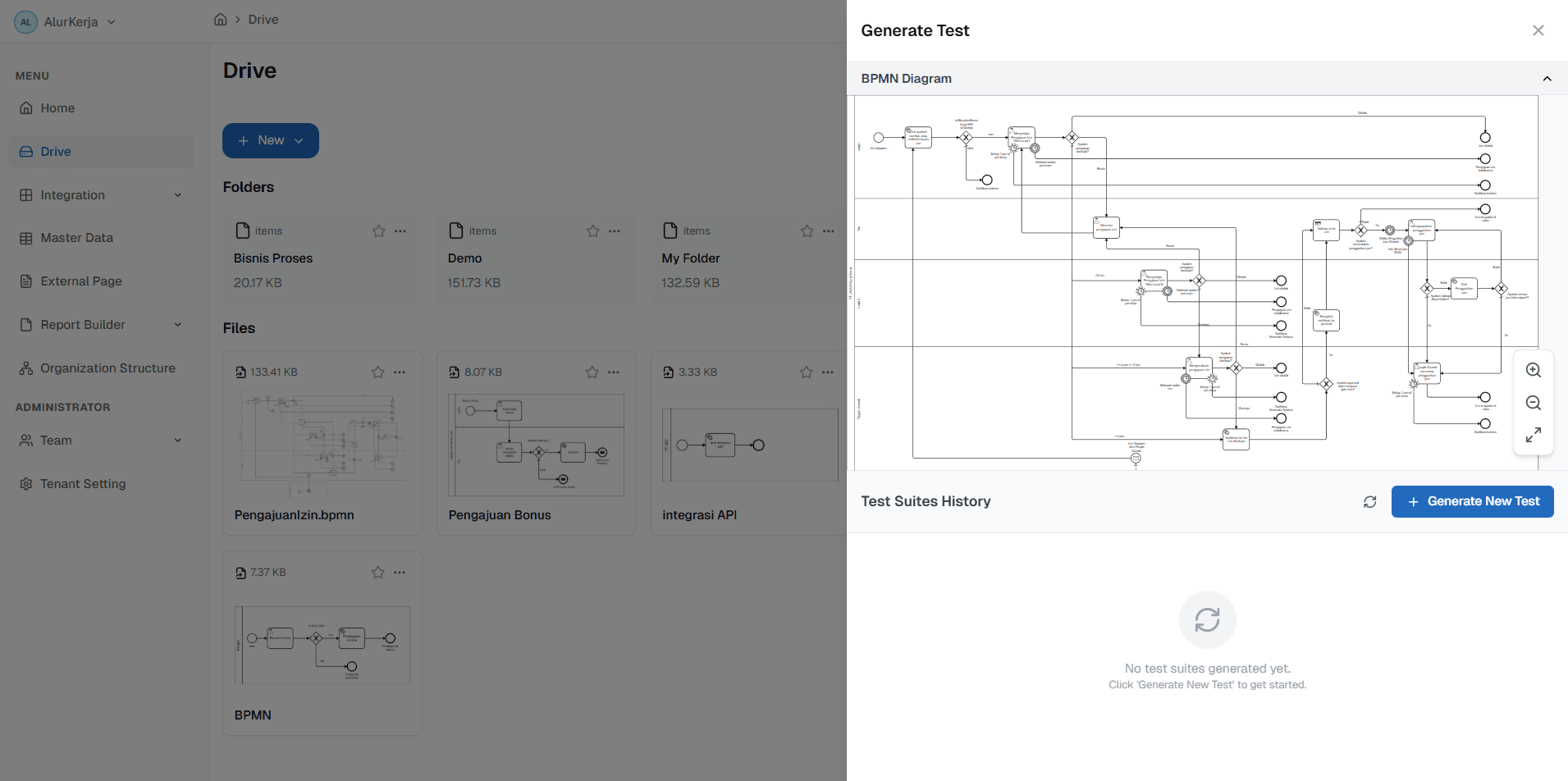Star the Pengajuan Bonus file
The width and height of the screenshot is (1568, 781).
592,372
